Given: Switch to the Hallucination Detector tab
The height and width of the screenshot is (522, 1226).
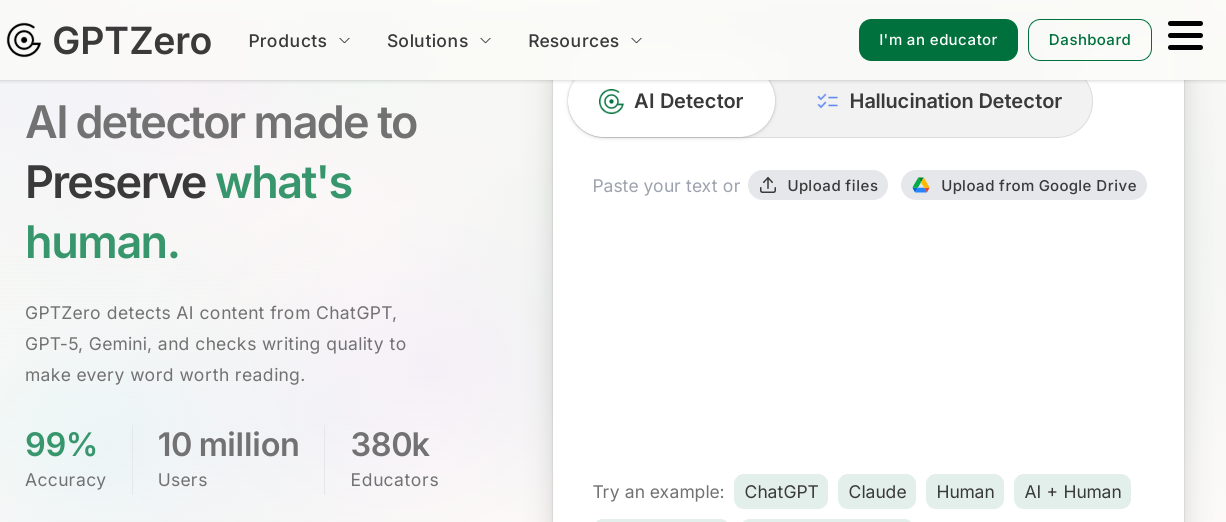Looking at the screenshot, I should [938, 101].
